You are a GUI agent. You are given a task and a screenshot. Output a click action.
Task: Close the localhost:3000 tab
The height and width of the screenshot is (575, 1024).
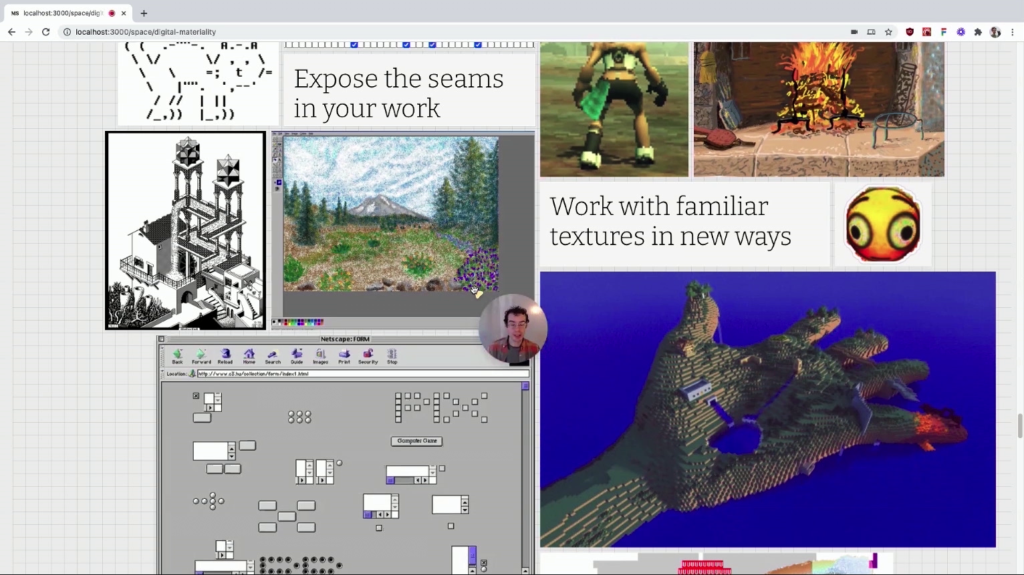pos(123,13)
